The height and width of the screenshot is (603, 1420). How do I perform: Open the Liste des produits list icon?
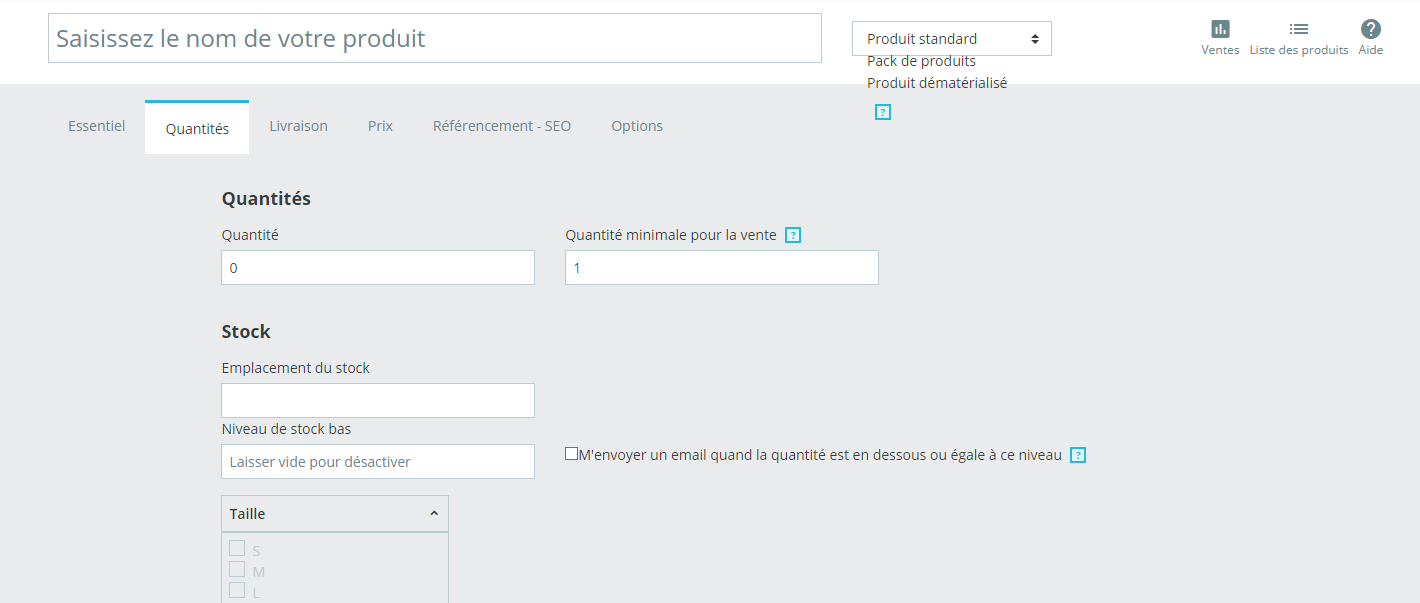point(1298,29)
